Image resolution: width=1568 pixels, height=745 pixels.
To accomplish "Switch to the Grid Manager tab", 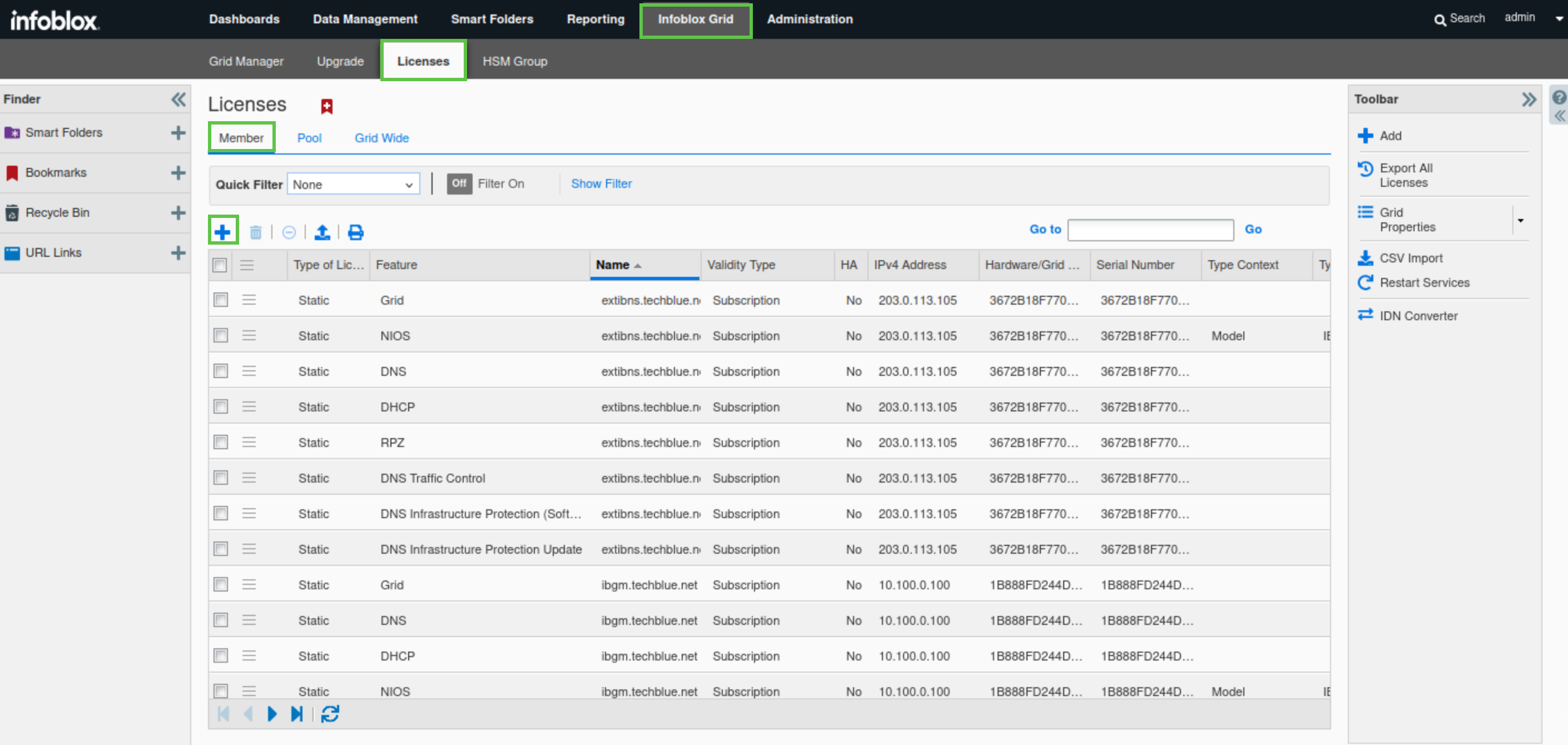I will (x=246, y=62).
